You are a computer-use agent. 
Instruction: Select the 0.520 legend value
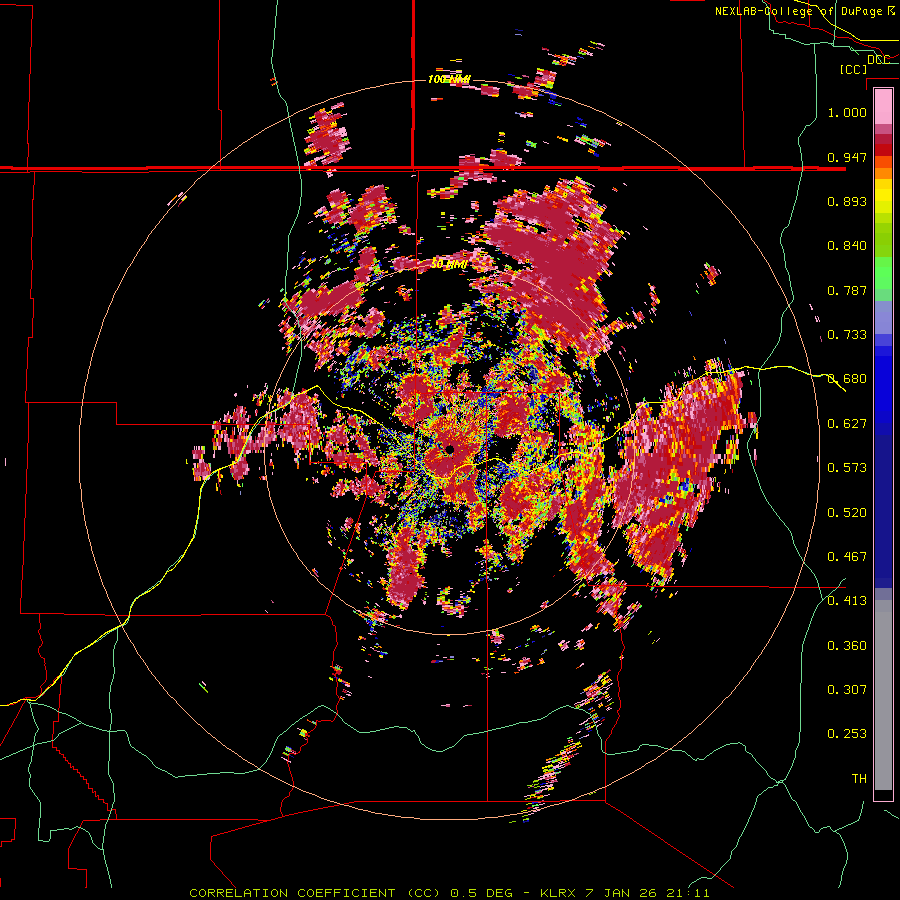pos(847,513)
